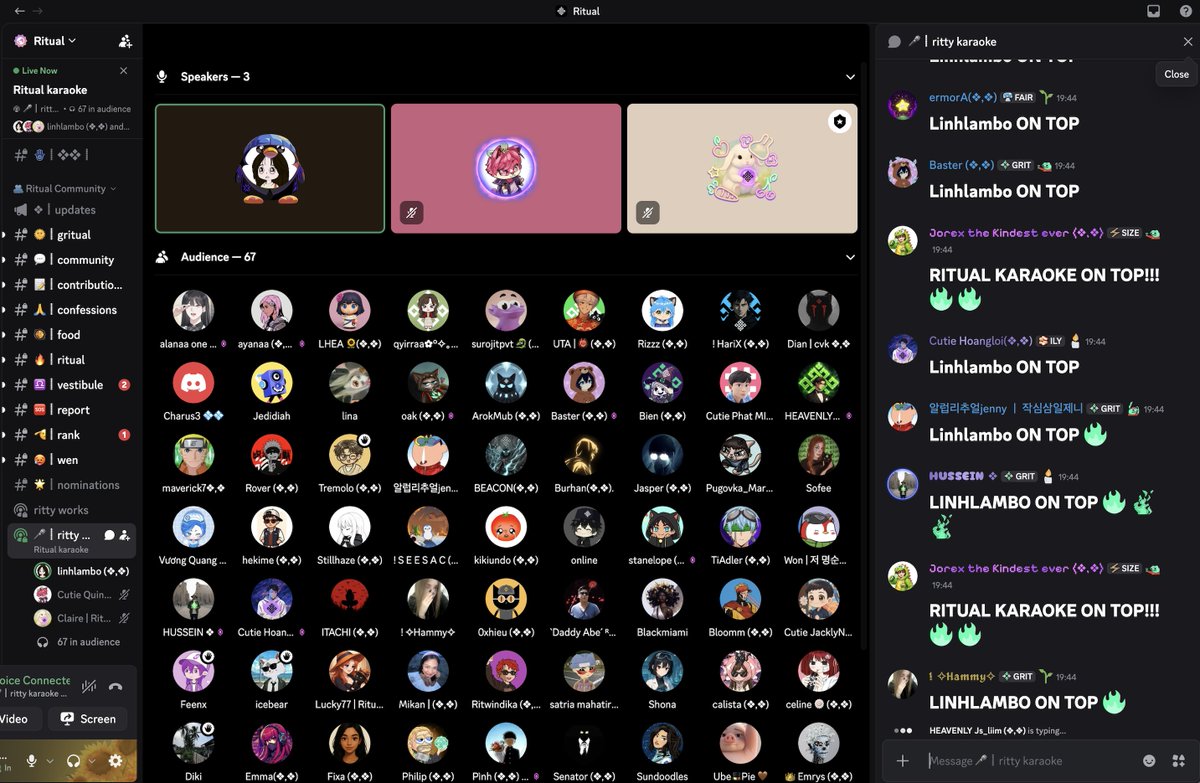Open the emoji picker in chat
This screenshot has width=1200, height=783.
point(1149,761)
